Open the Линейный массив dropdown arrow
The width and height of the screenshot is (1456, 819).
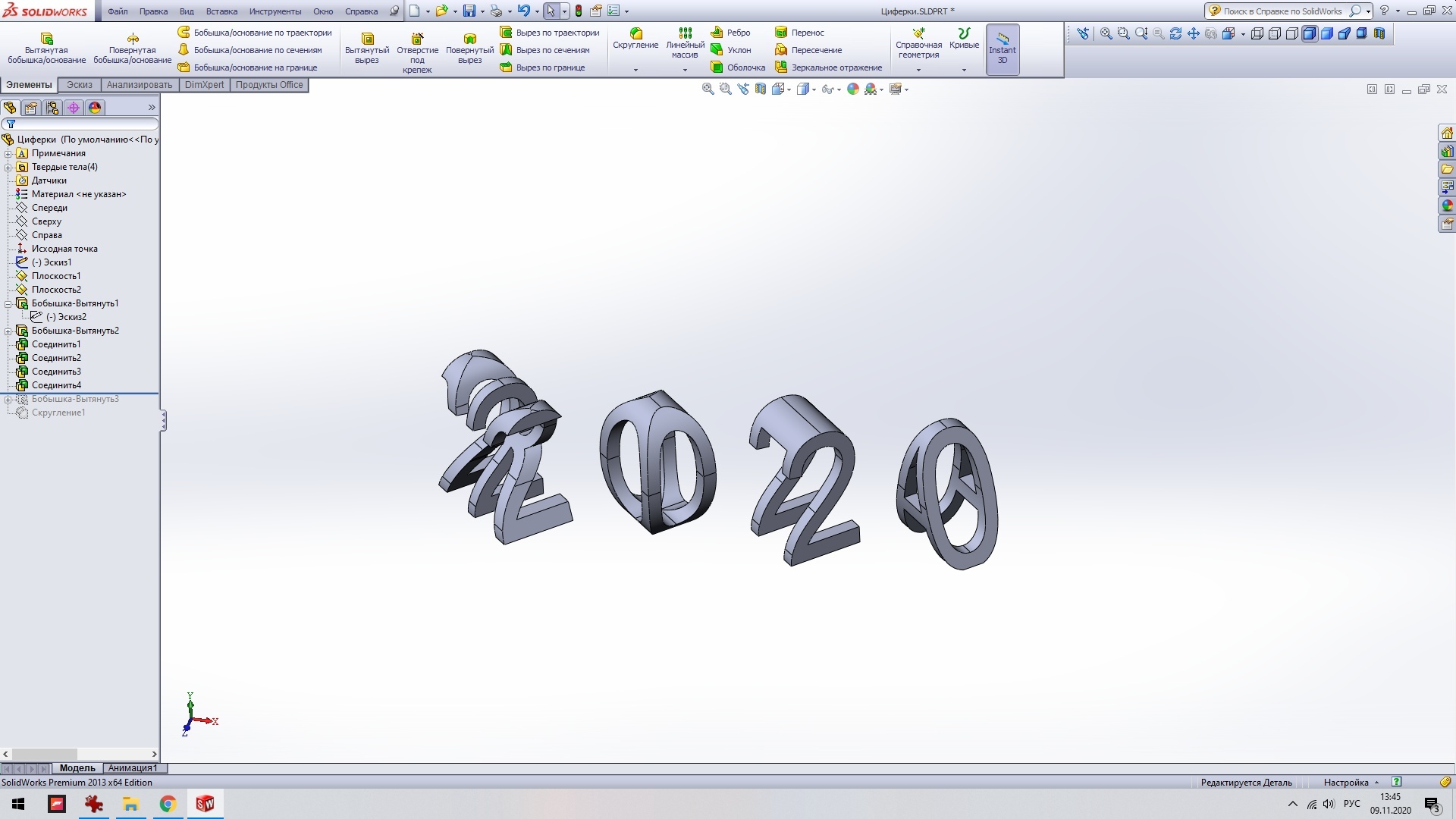pyautogui.click(x=685, y=70)
